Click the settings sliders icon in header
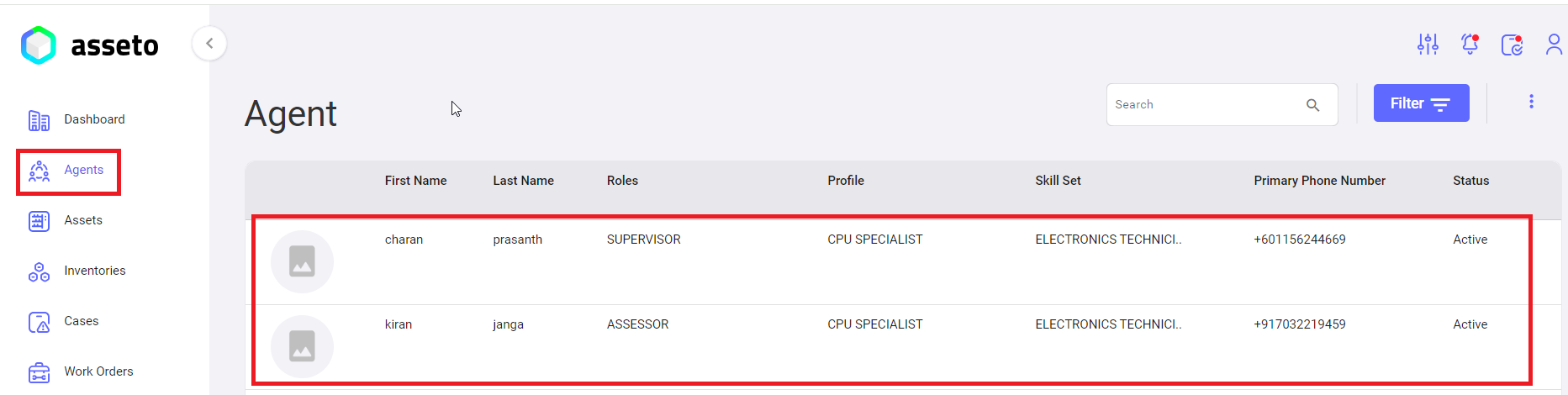Screen dimensions: 1568x395 (x=1428, y=45)
